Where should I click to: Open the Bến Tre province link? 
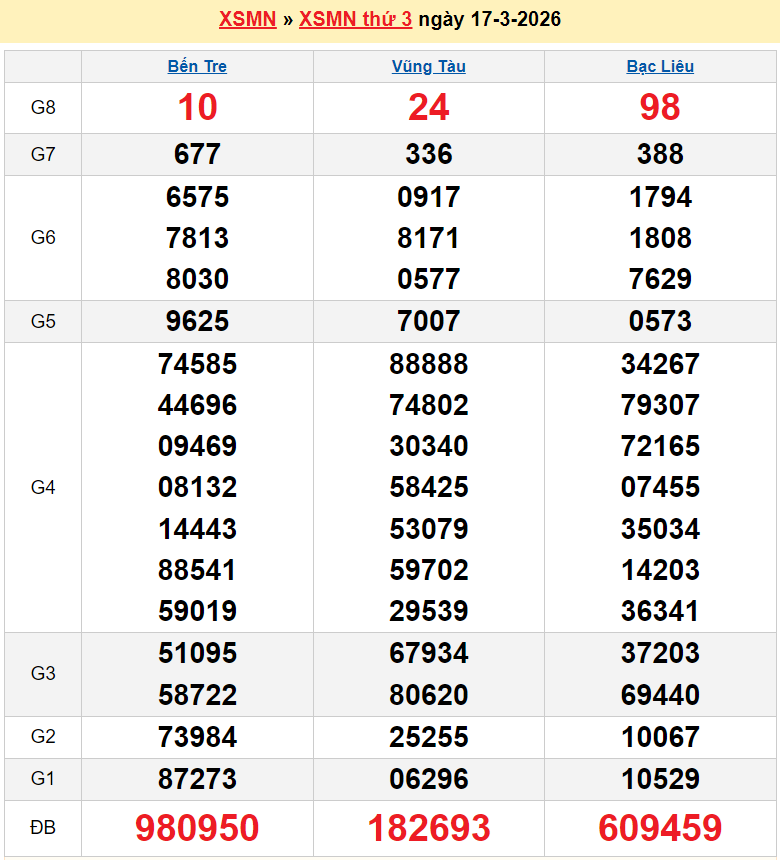(197, 67)
